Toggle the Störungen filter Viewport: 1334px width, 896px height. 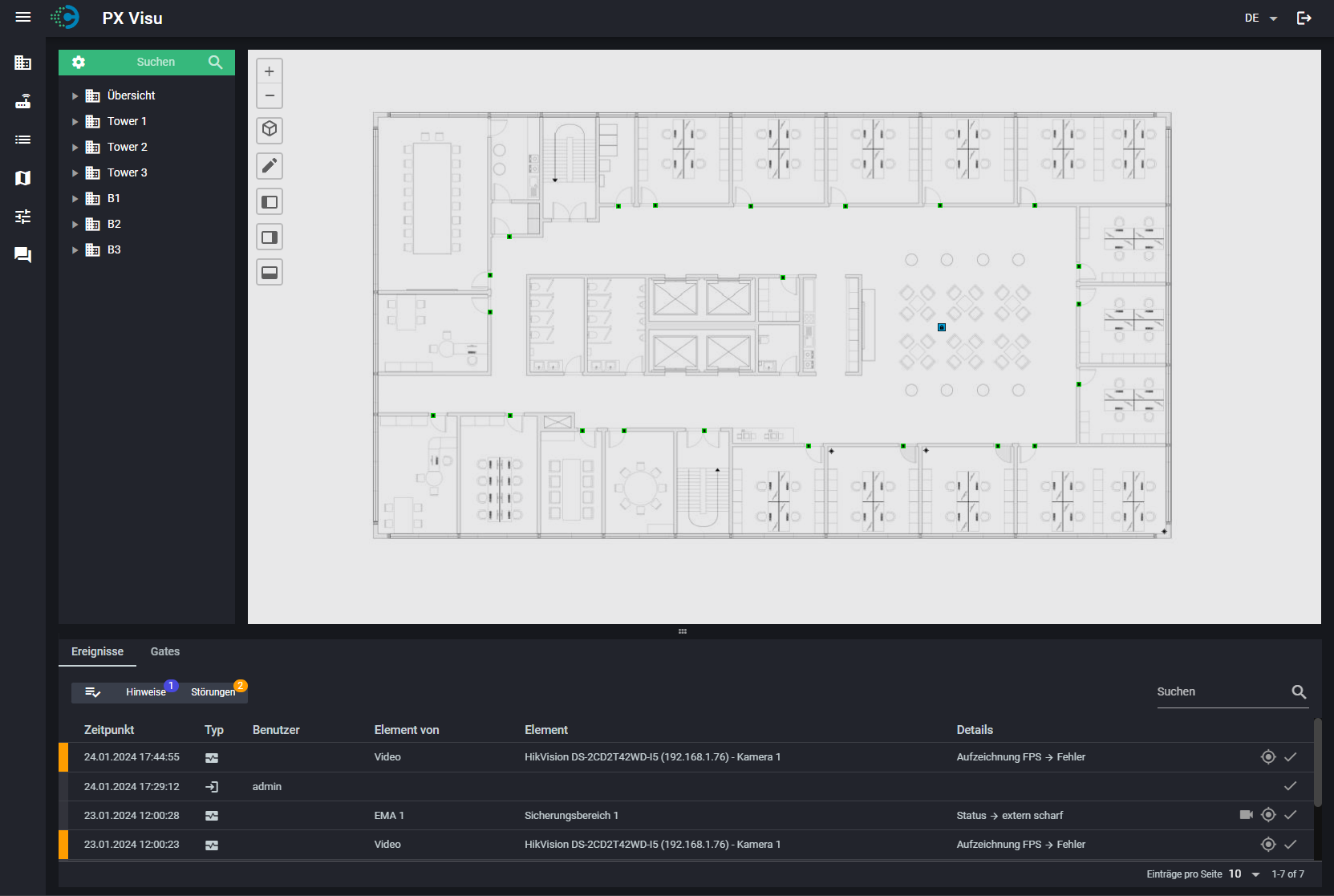click(213, 692)
